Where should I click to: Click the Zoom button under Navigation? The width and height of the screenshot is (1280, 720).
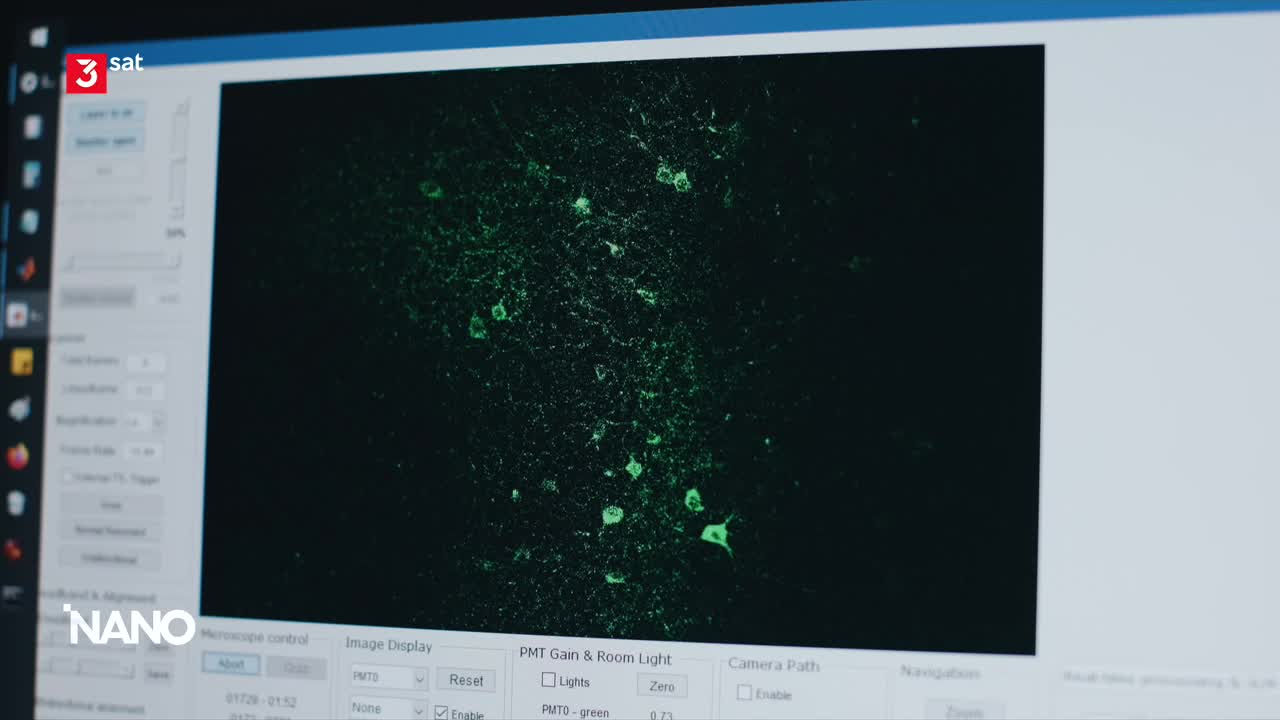coord(963,711)
